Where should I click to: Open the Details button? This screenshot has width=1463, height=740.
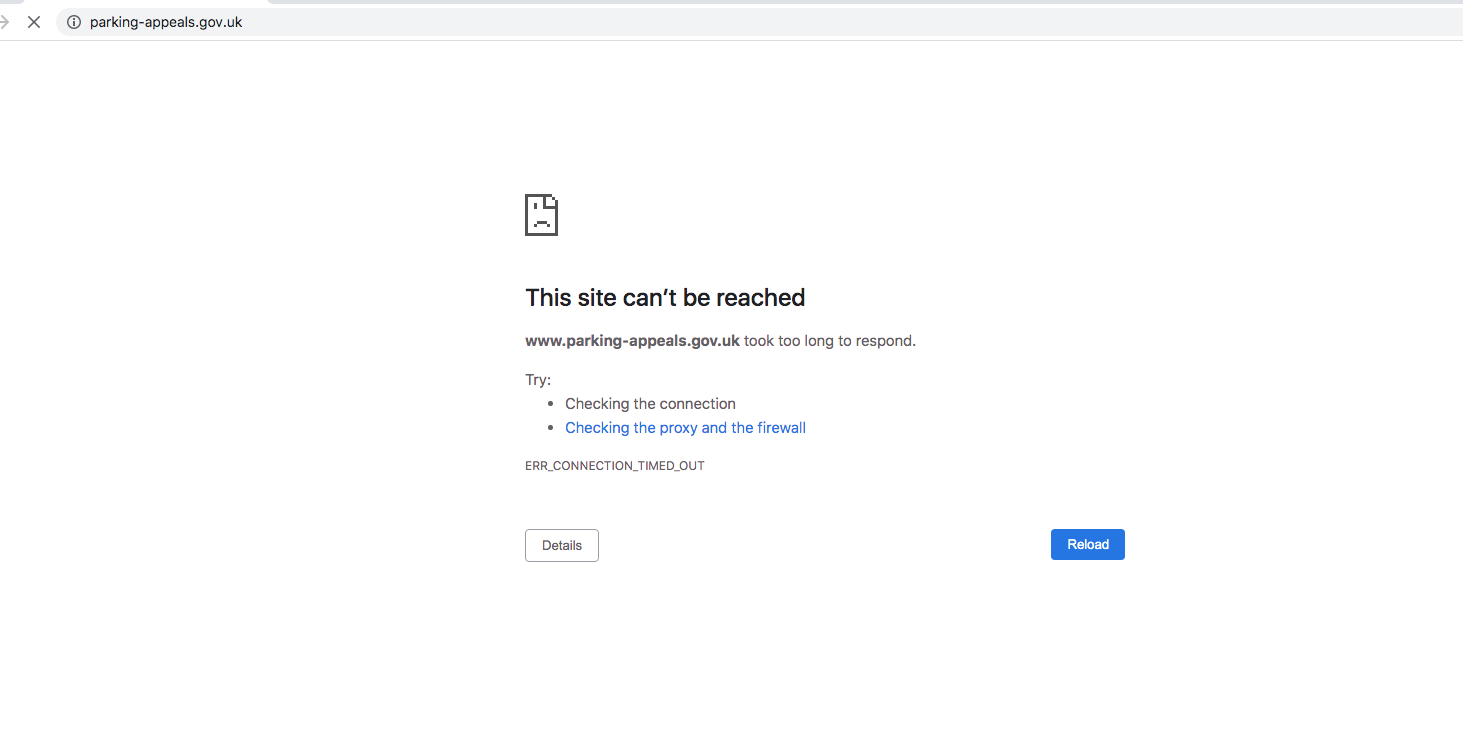[561, 545]
